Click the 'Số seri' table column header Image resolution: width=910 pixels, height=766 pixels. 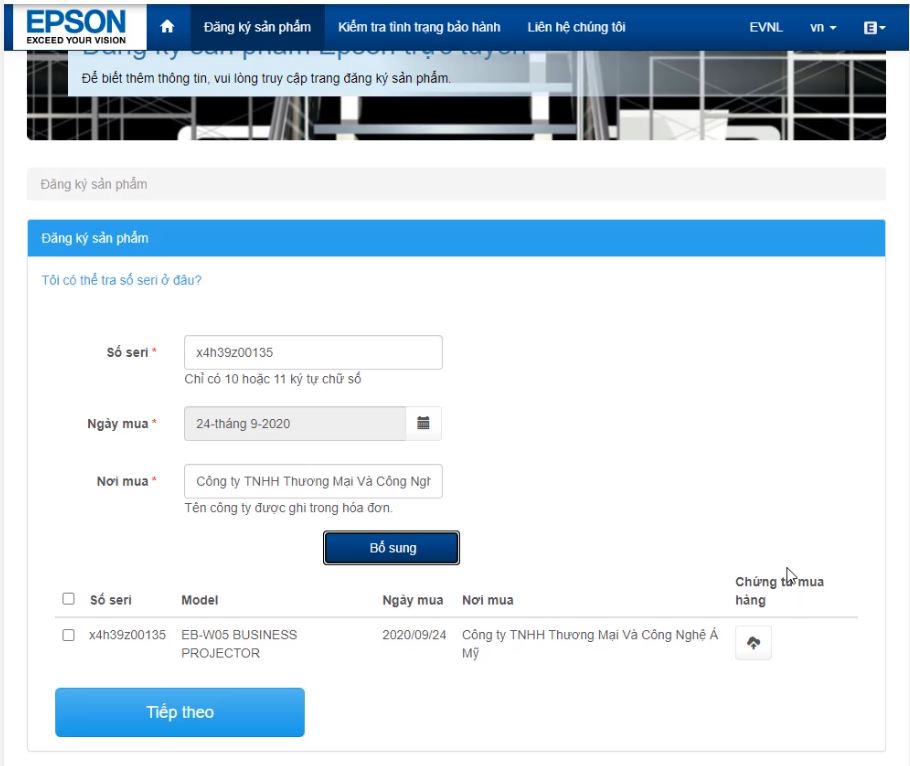[x=111, y=600]
